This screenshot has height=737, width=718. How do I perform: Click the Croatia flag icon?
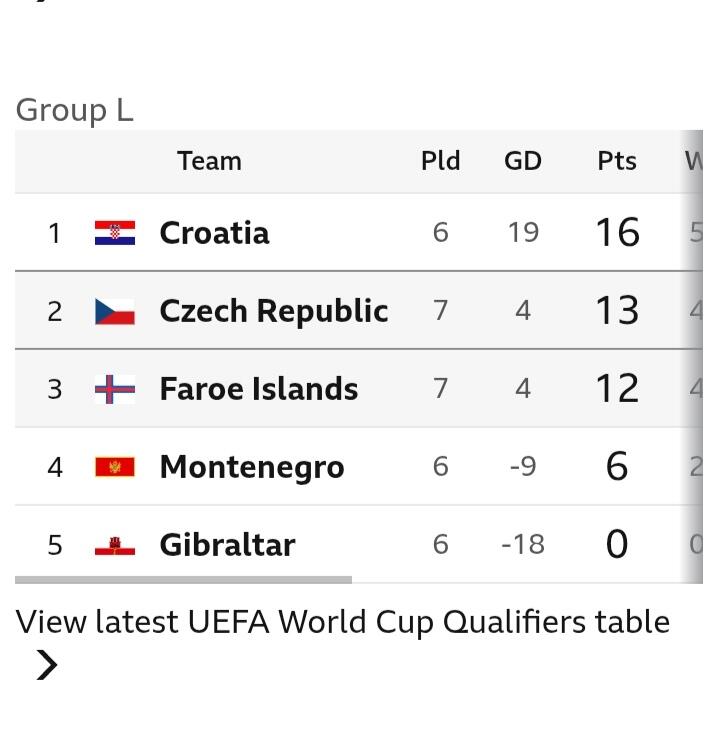point(115,233)
